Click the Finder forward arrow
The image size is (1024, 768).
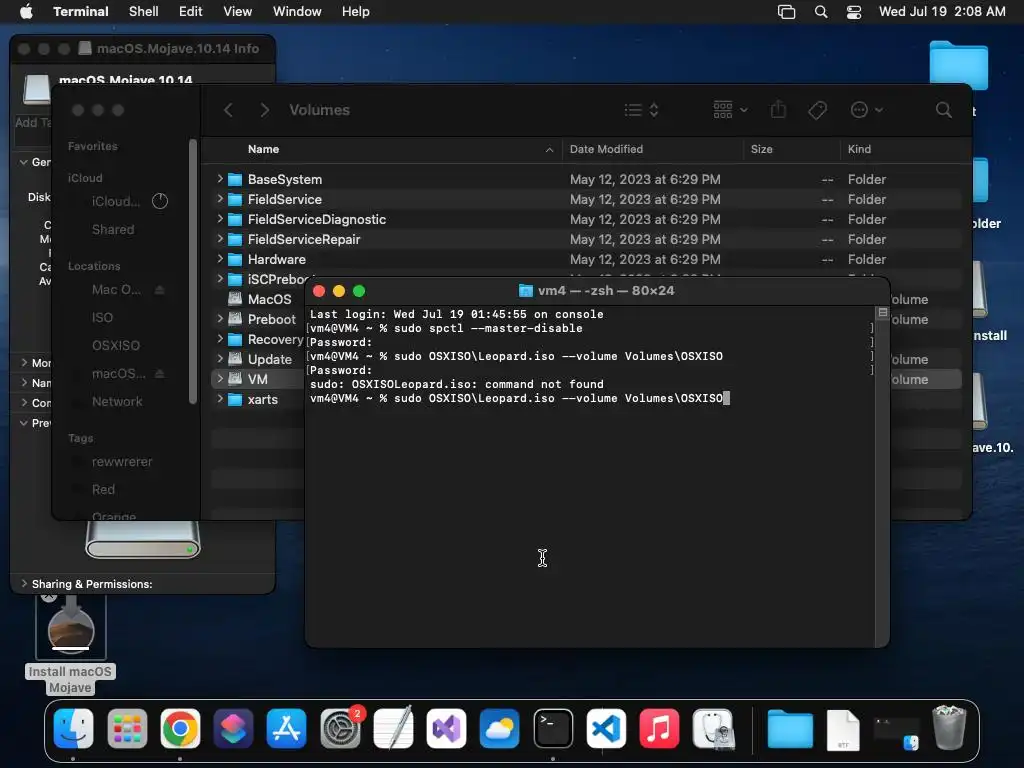pyautogui.click(x=264, y=110)
